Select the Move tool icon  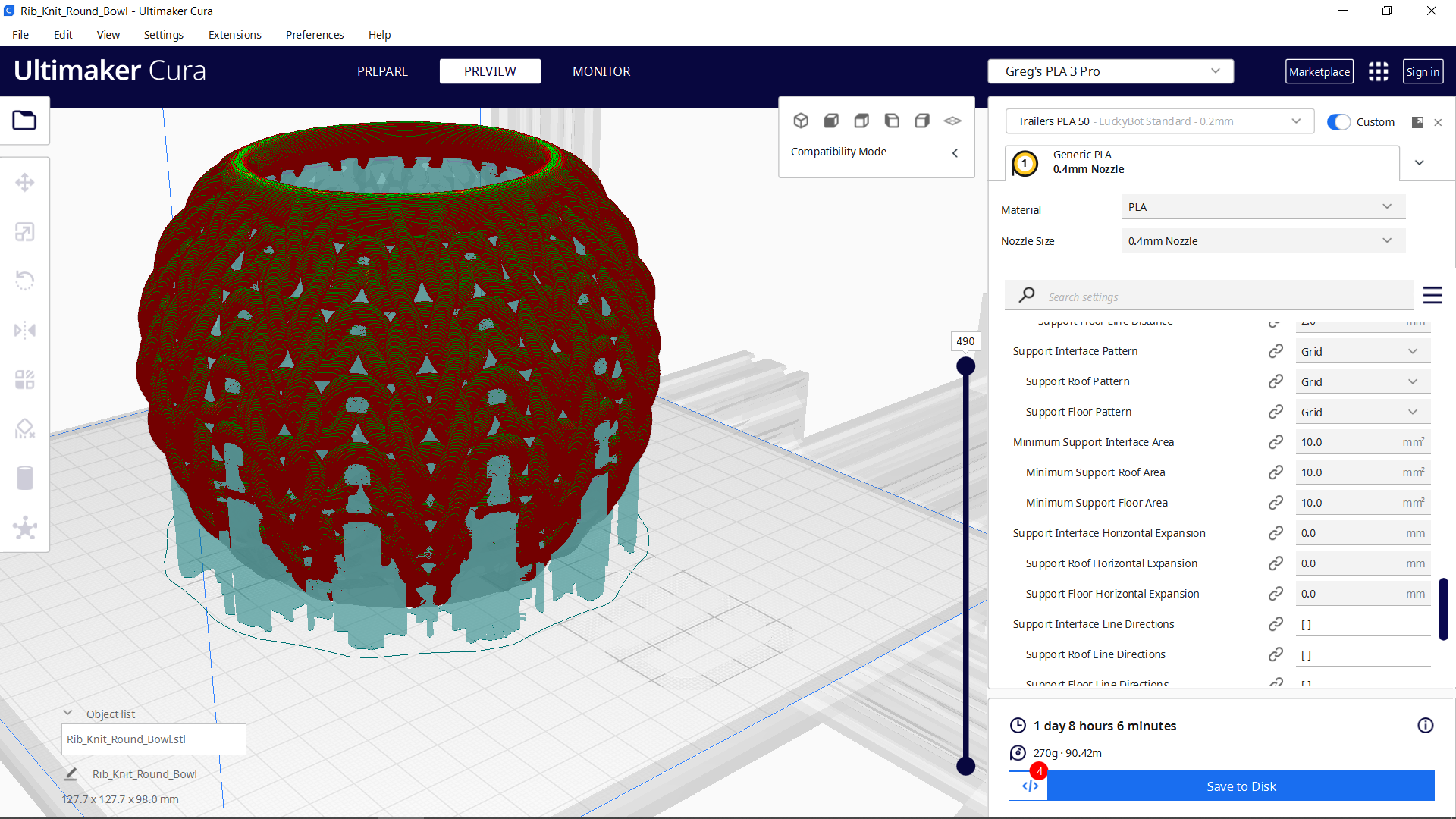[x=24, y=183]
